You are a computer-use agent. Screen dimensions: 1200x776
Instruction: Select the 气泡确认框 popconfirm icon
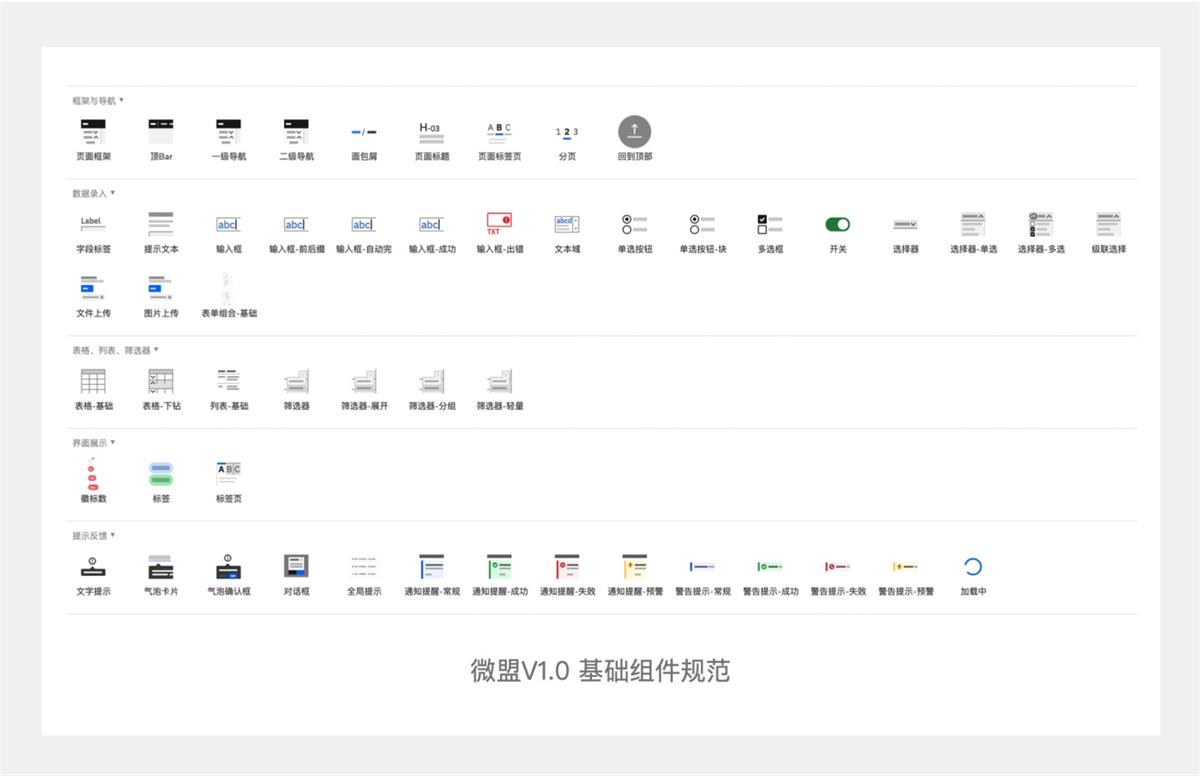pyautogui.click(x=228, y=566)
